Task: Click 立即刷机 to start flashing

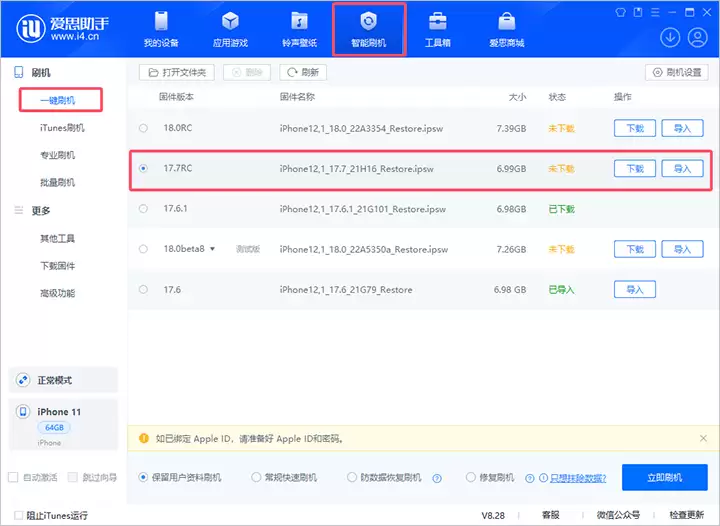Action: point(664,477)
